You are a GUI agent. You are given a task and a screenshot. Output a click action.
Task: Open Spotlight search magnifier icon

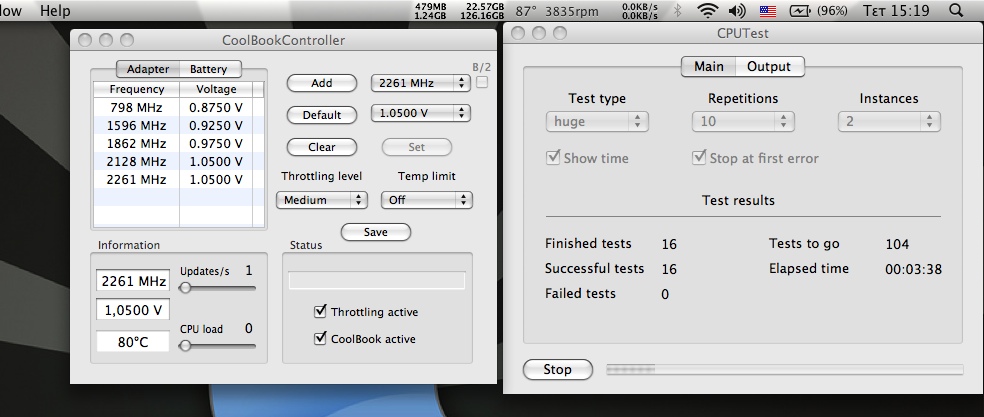(x=956, y=11)
